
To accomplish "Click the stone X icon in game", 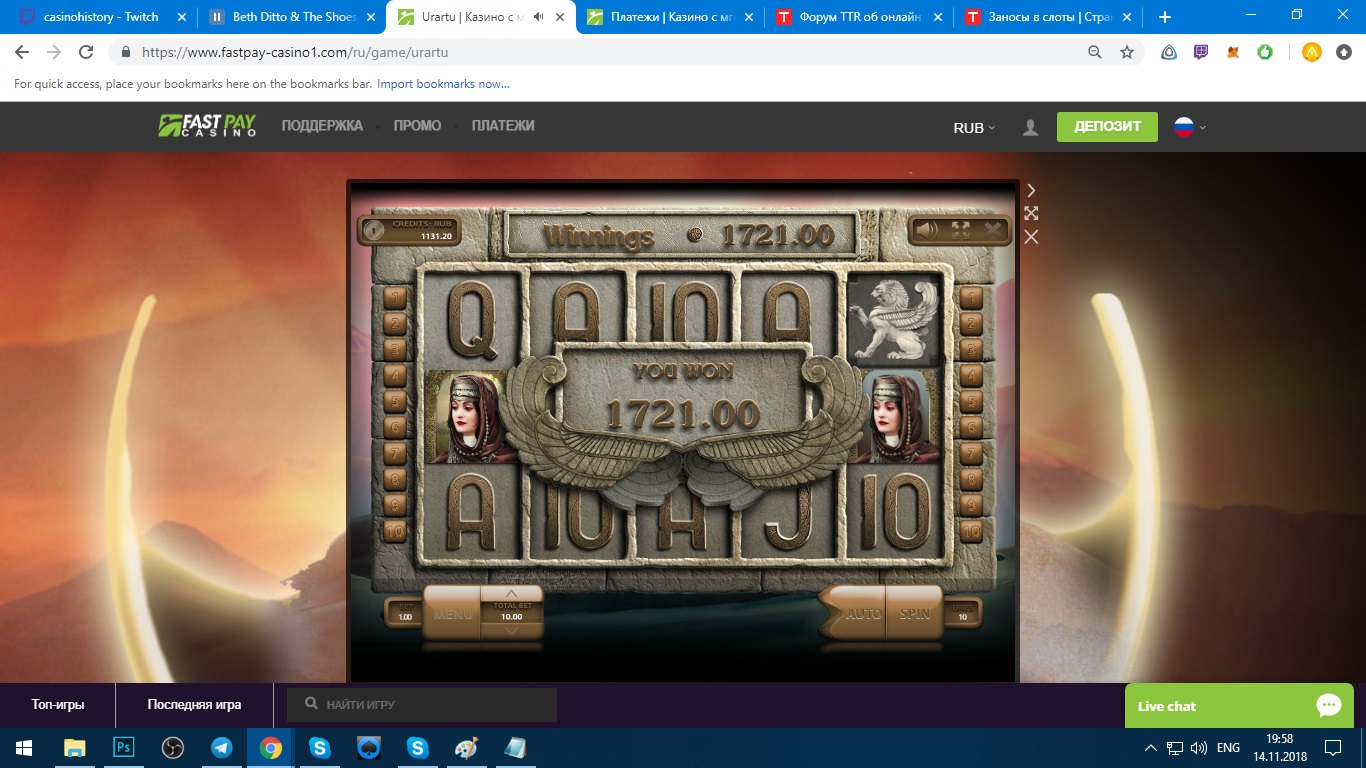I will click(x=993, y=231).
